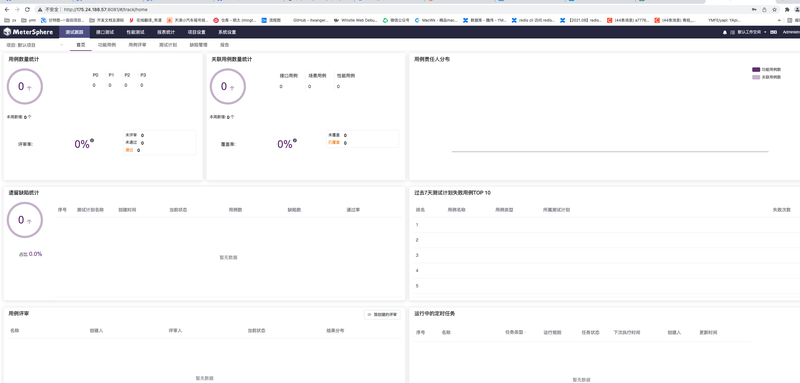The height and width of the screenshot is (383, 800).
Task: Go back with browser back arrow
Action: tap(7, 9)
